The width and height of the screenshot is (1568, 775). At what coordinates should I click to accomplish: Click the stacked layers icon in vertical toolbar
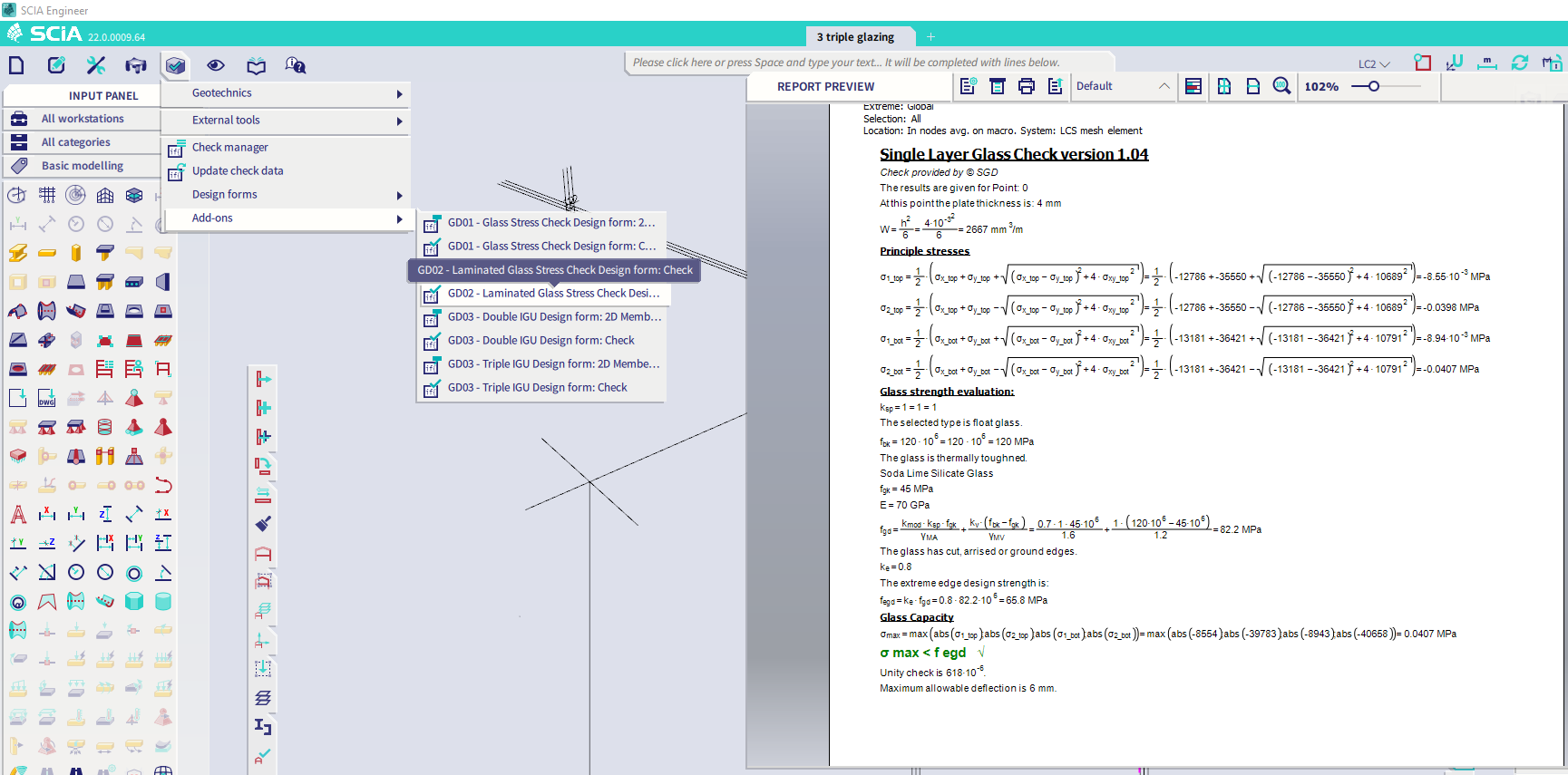pyautogui.click(x=263, y=698)
